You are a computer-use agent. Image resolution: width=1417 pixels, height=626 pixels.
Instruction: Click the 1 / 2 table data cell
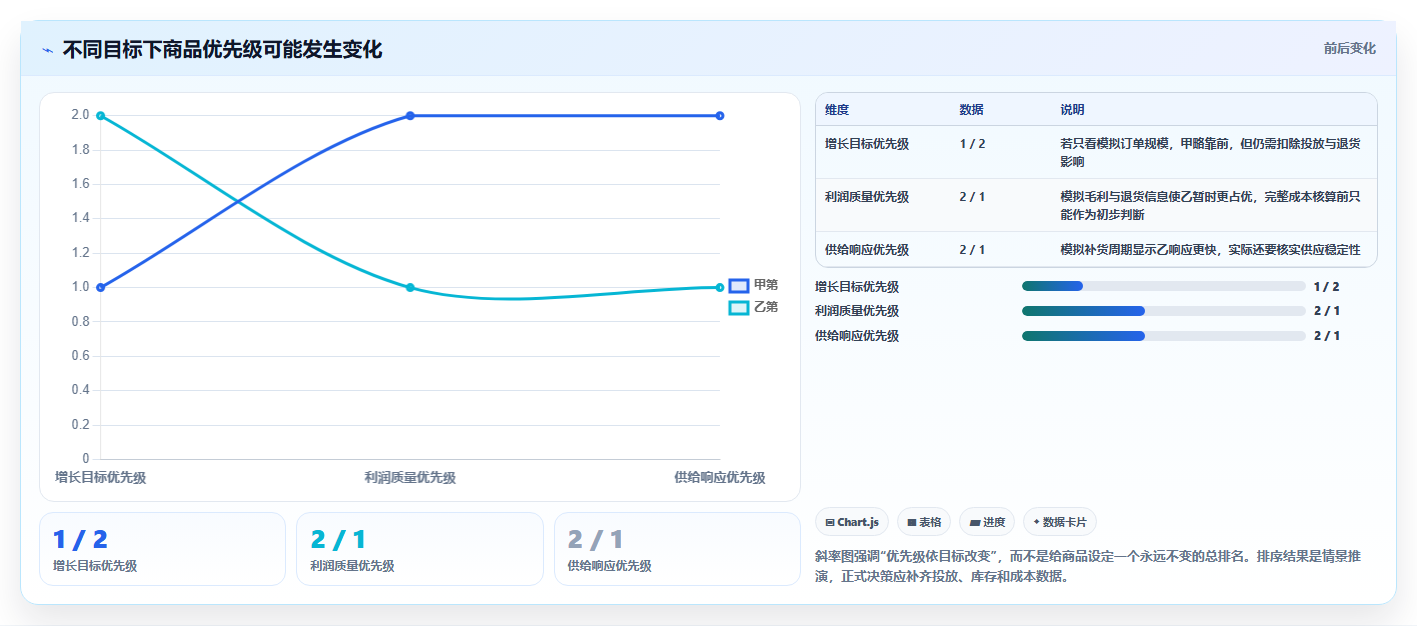pyautogui.click(x=972, y=144)
